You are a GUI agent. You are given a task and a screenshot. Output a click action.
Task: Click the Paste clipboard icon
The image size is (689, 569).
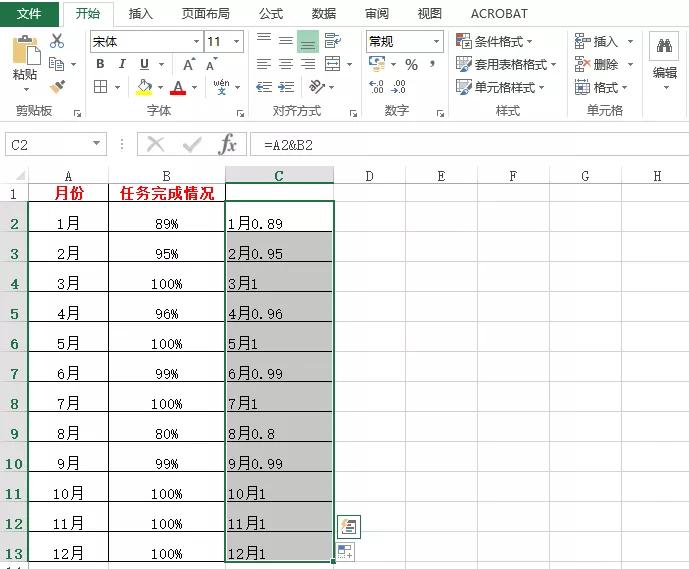(x=26, y=50)
